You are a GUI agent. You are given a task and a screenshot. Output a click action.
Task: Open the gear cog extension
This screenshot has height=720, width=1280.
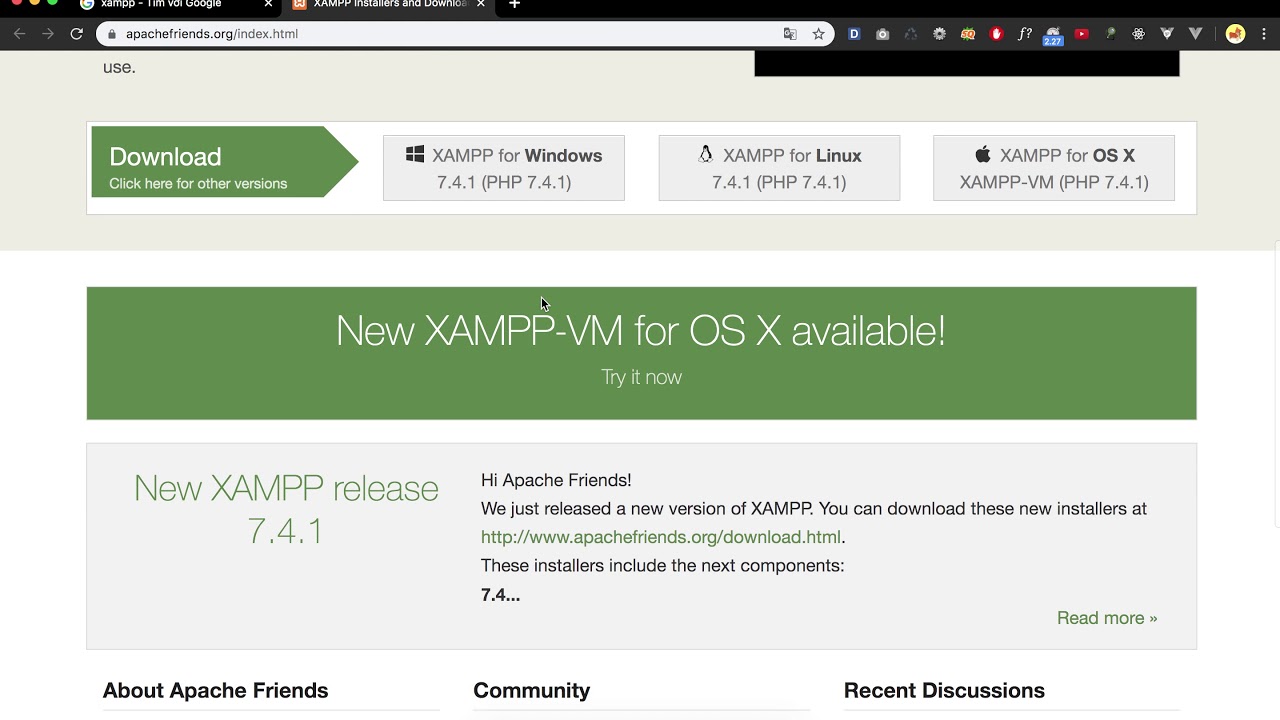[939, 34]
